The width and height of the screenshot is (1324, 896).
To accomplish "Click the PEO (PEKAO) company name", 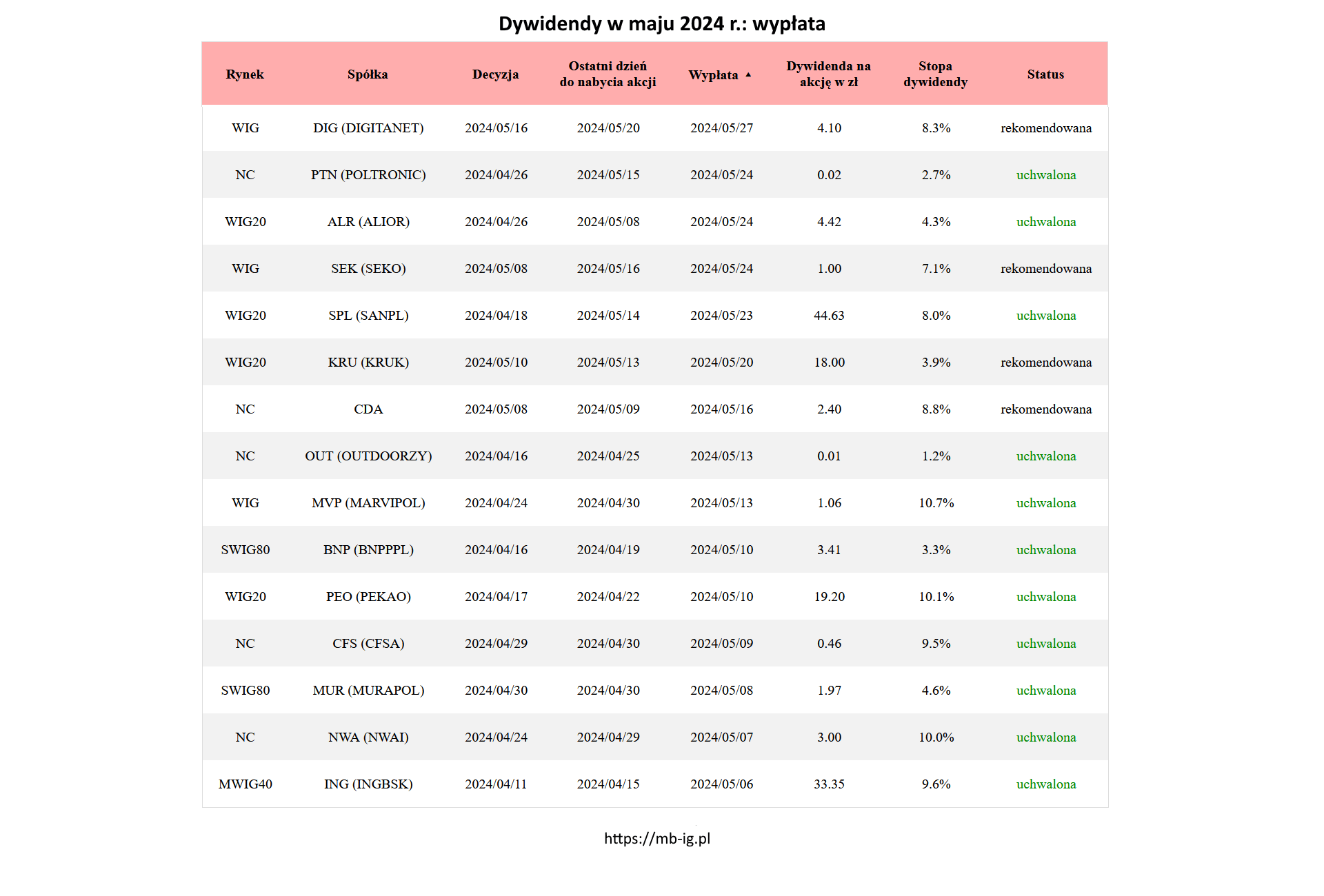I will (368, 597).
